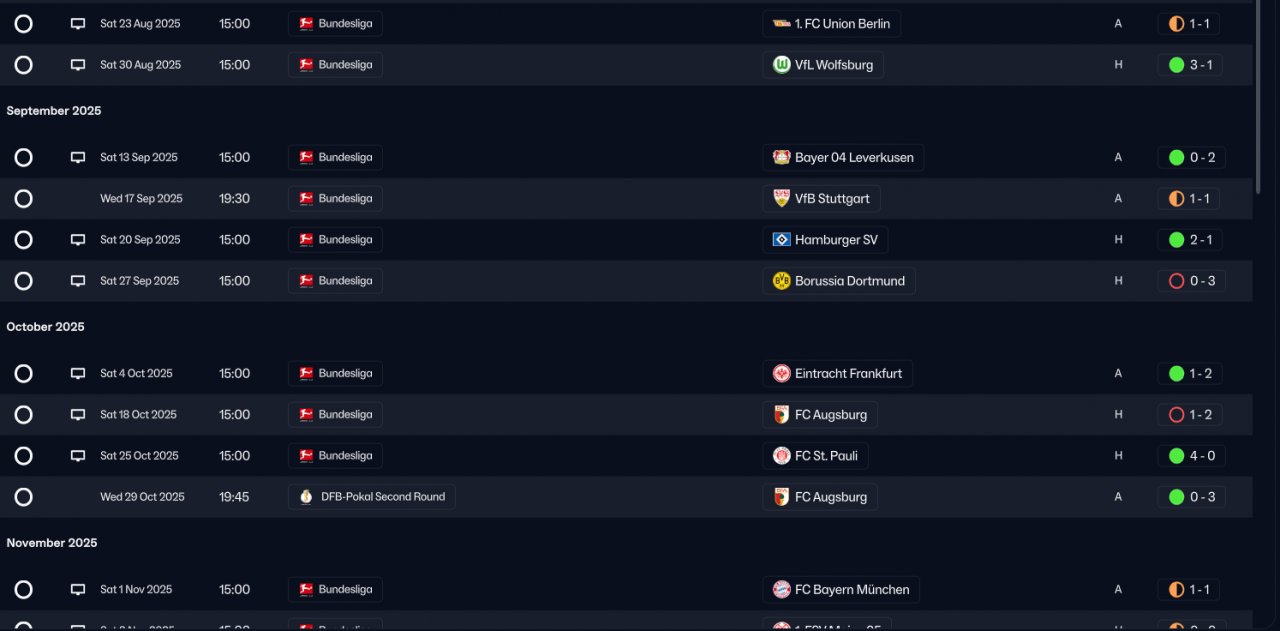Select the circle beside Wed 17 Sep fixture
This screenshot has height=631, width=1280.
[x=24, y=199]
